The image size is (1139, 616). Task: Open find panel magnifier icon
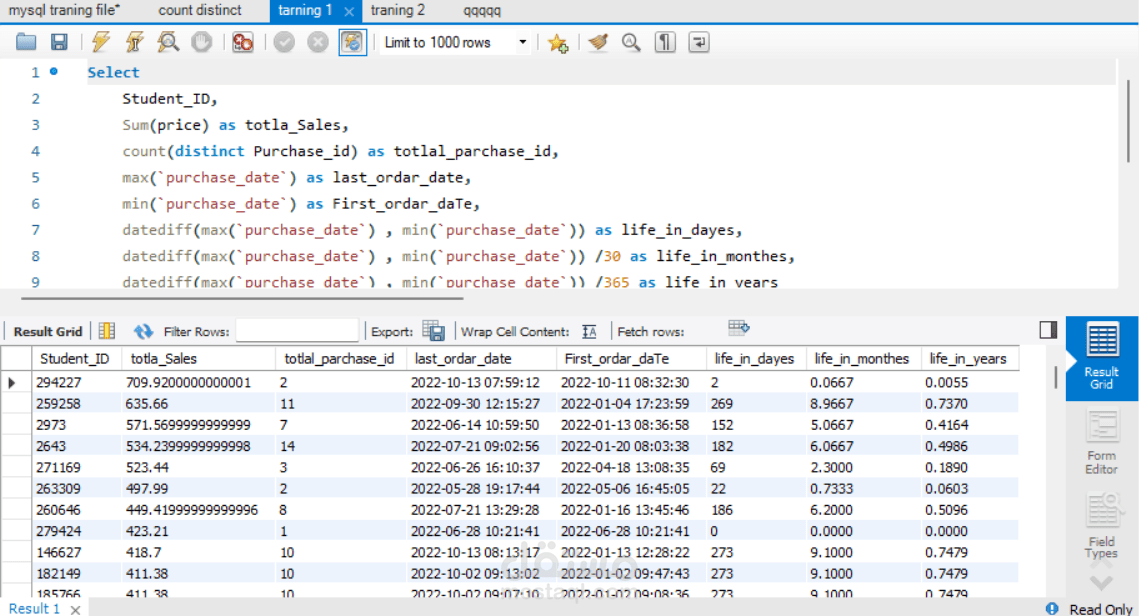click(x=631, y=42)
